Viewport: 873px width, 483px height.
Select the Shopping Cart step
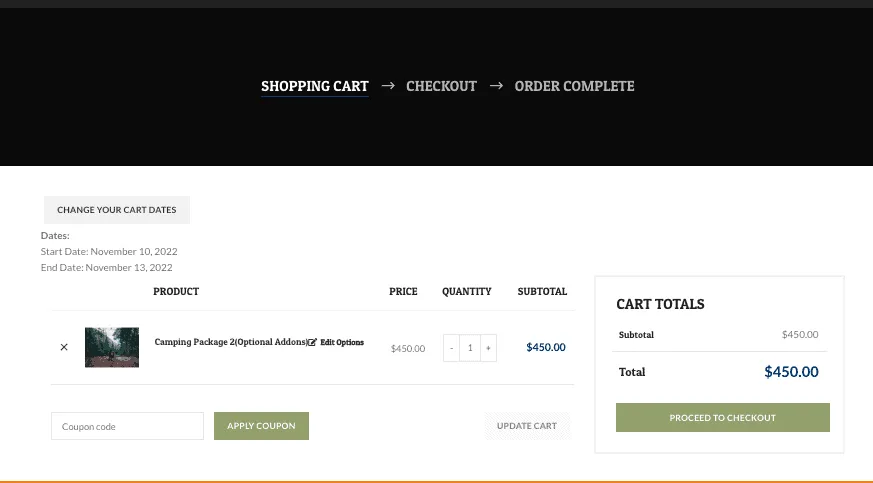(x=315, y=86)
